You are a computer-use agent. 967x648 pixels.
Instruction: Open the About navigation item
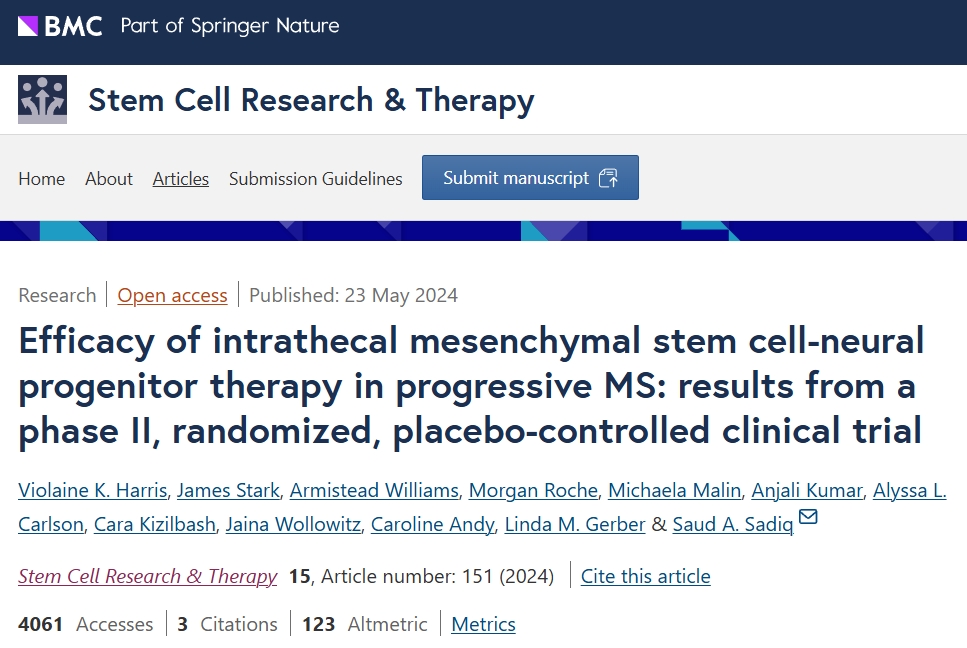tap(109, 179)
